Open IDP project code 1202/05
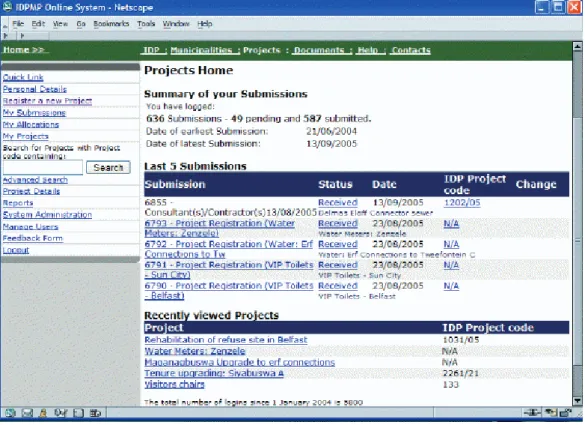 [x=462, y=203]
